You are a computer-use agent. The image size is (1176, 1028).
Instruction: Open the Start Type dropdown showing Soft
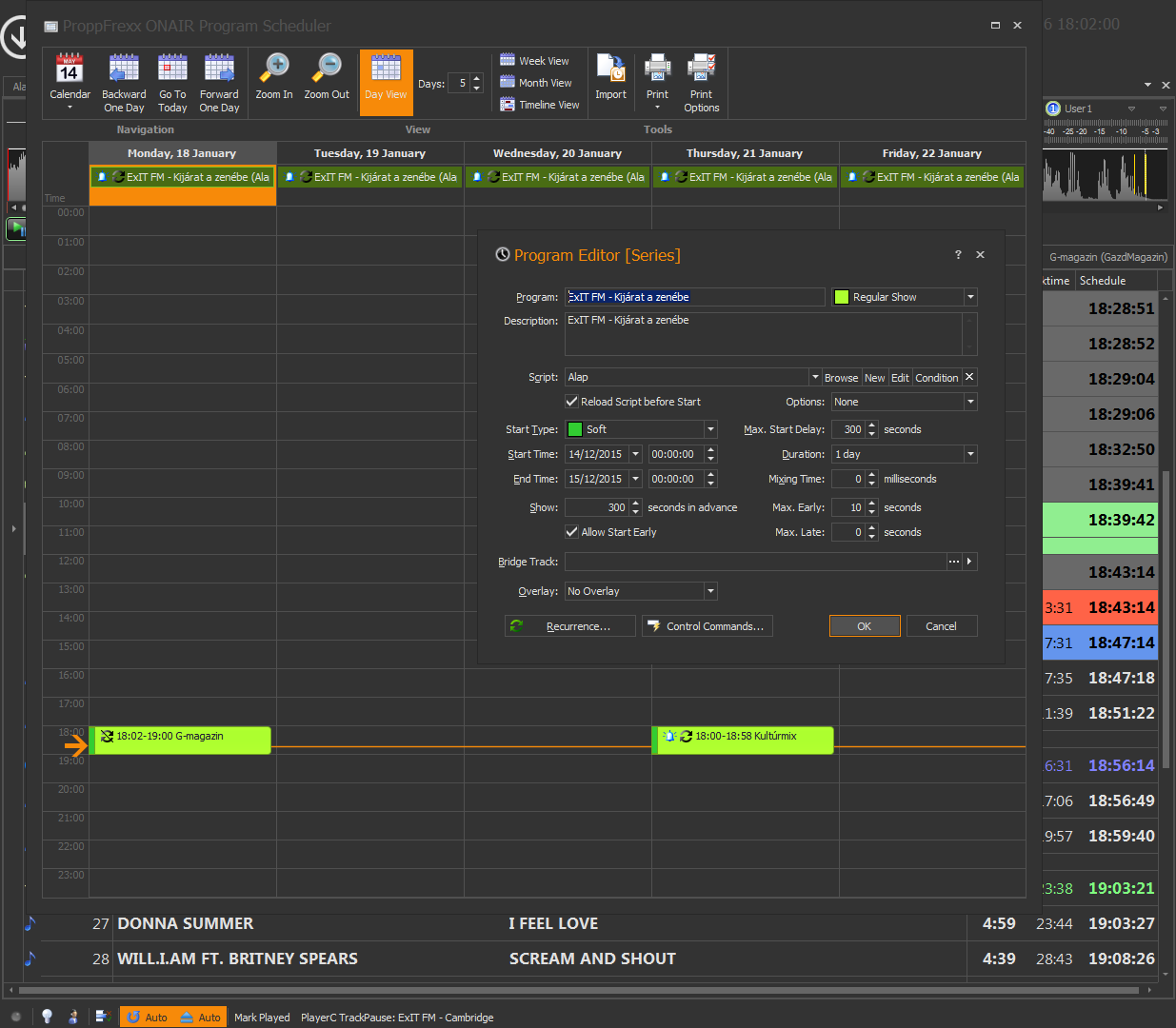click(x=710, y=429)
